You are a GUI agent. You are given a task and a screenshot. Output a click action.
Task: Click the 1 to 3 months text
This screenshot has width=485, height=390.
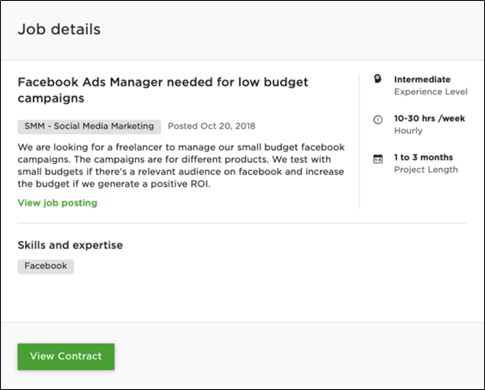tap(423, 157)
